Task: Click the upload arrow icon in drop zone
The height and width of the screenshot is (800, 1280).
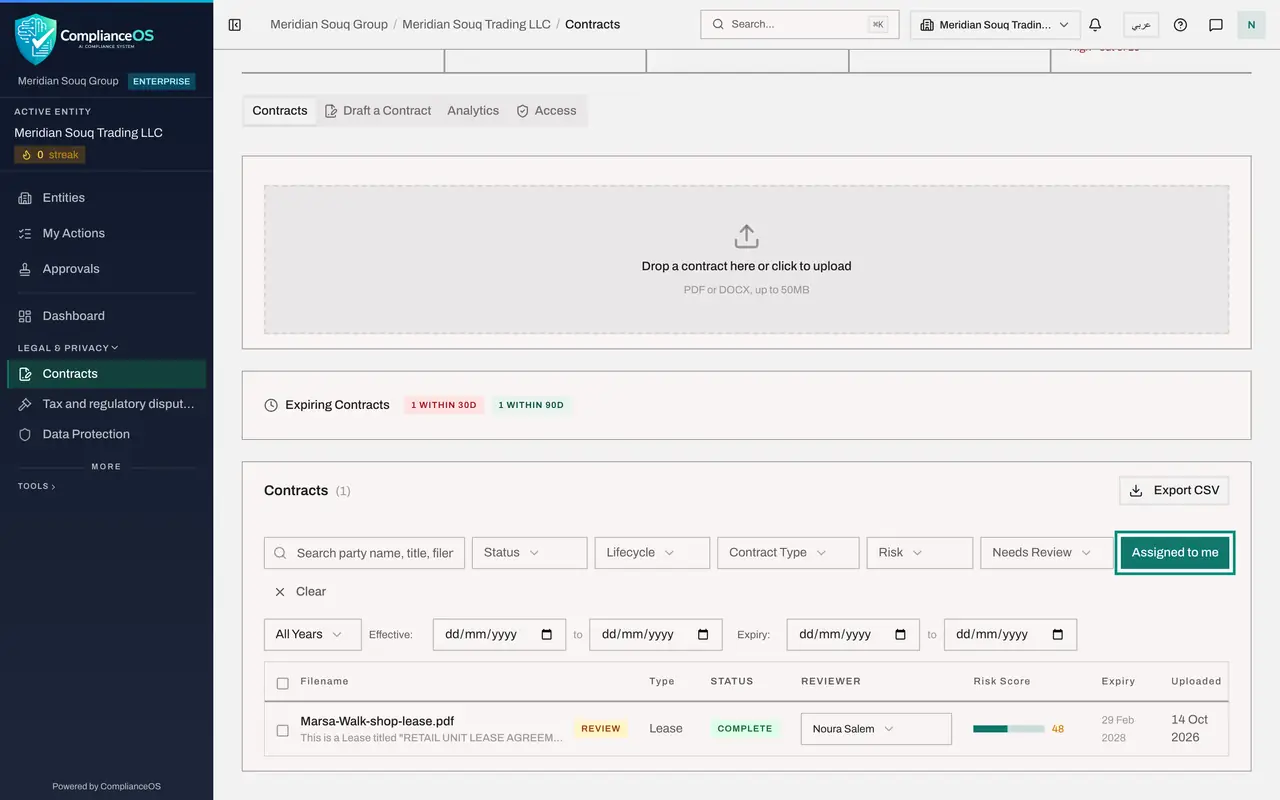Action: coord(746,237)
